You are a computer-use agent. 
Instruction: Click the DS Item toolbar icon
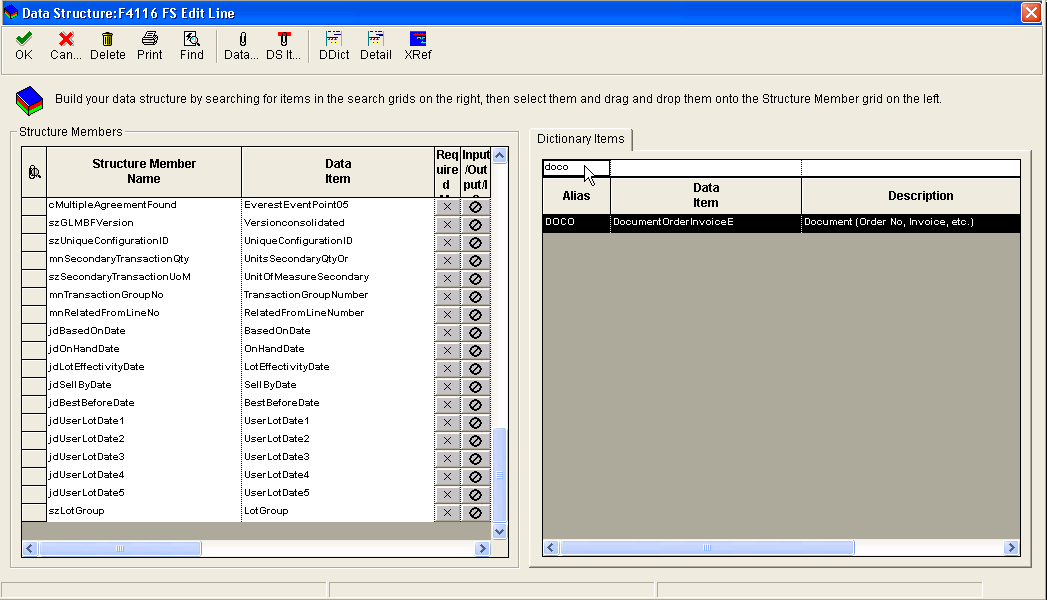pyautogui.click(x=283, y=45)
